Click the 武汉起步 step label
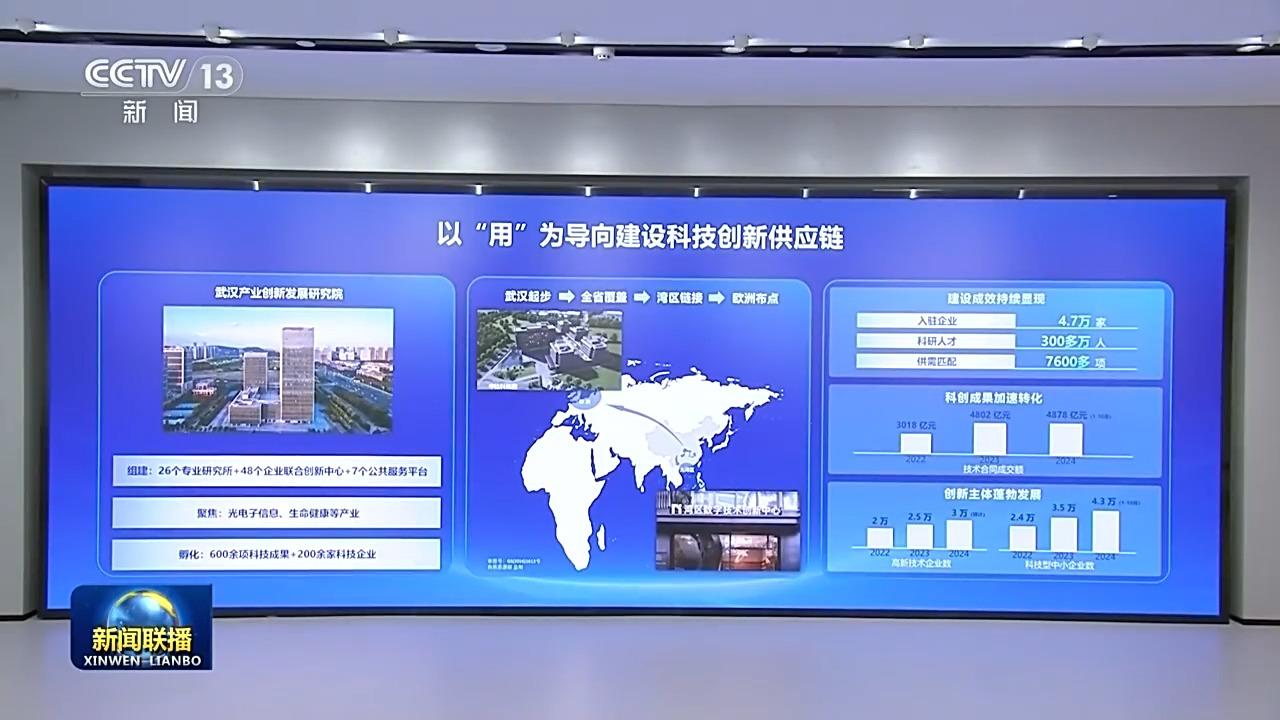 [526, 298]
